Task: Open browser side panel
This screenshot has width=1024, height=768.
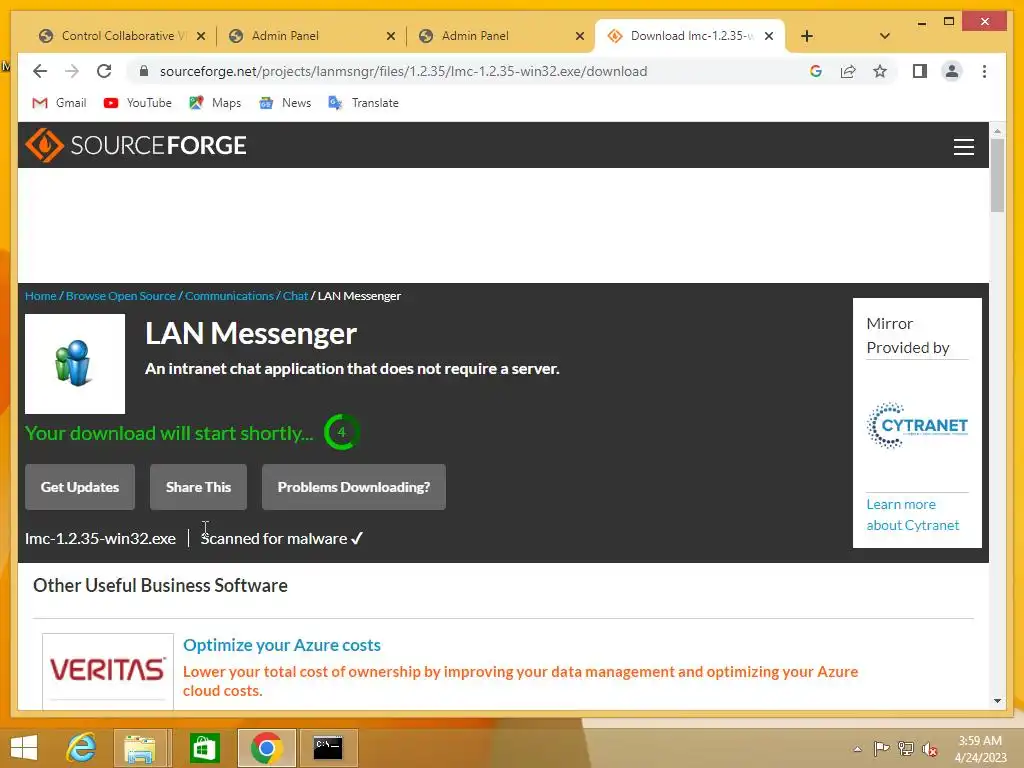Action: [x=920, y=71]
